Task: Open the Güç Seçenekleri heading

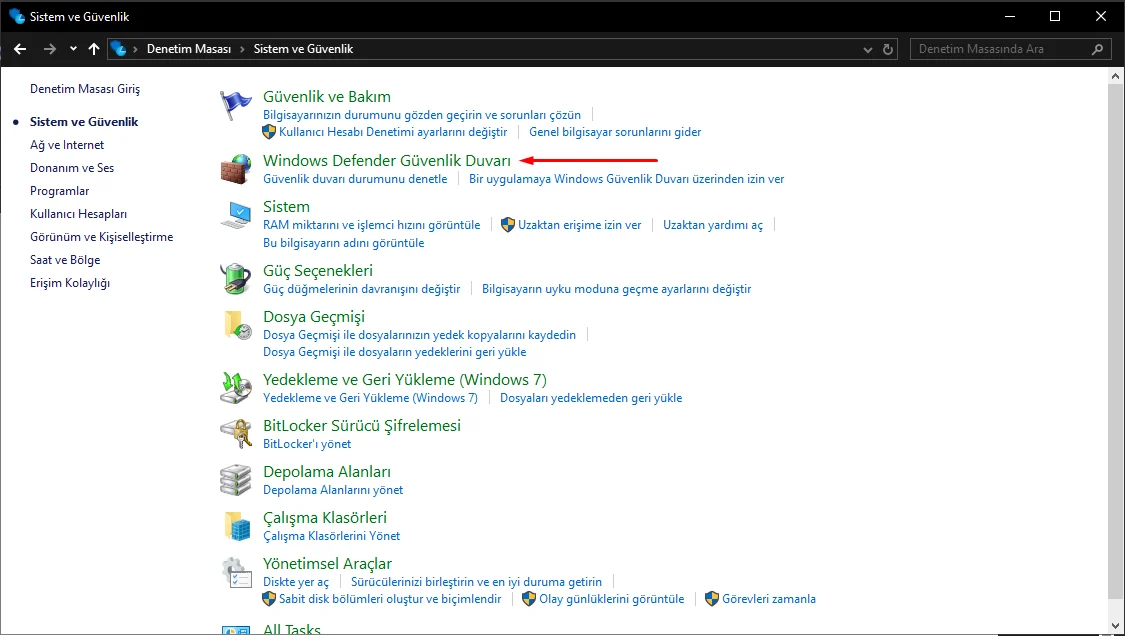Action: [x=318, y=271]
